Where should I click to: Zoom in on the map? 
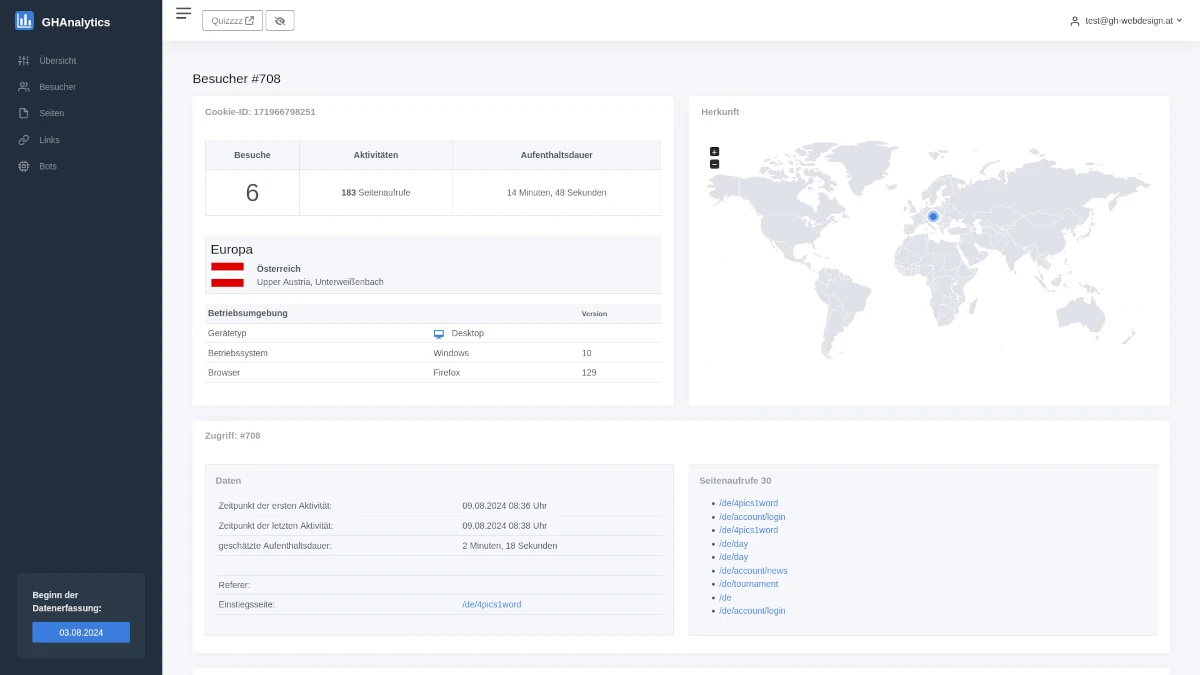click(714, 152)
